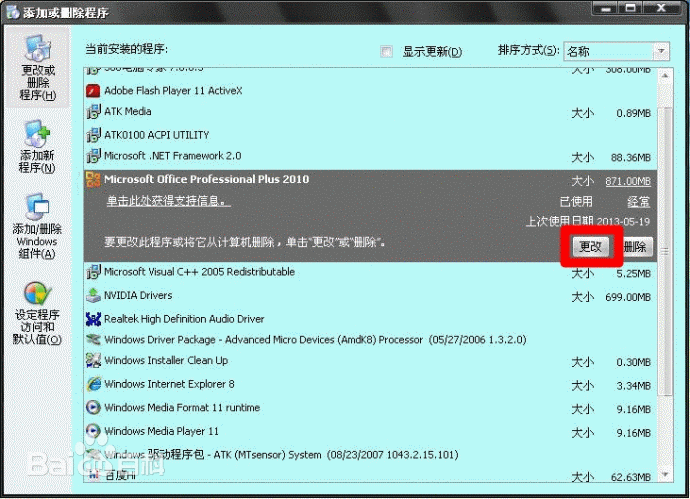
Task: Click the title bar Add/Remove Programs icon
Action: click(x=12, y=12)
